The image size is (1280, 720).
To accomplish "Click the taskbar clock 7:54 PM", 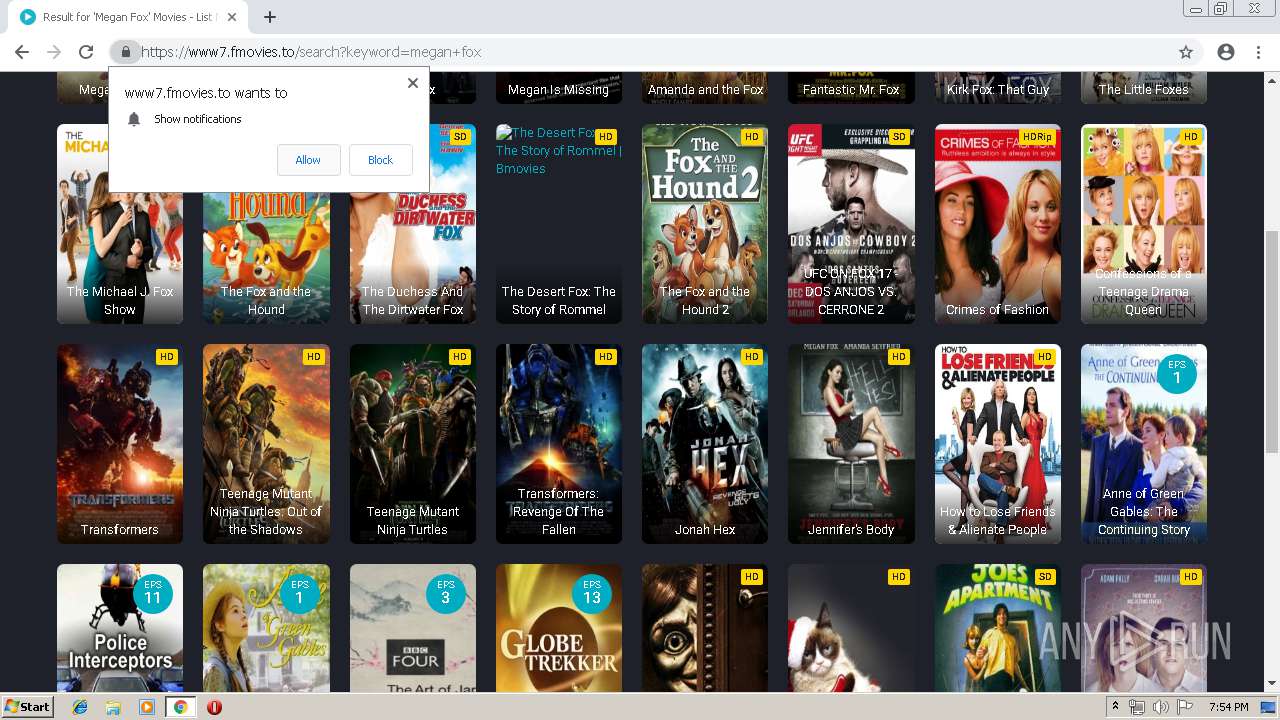I will pos(1228,707).
